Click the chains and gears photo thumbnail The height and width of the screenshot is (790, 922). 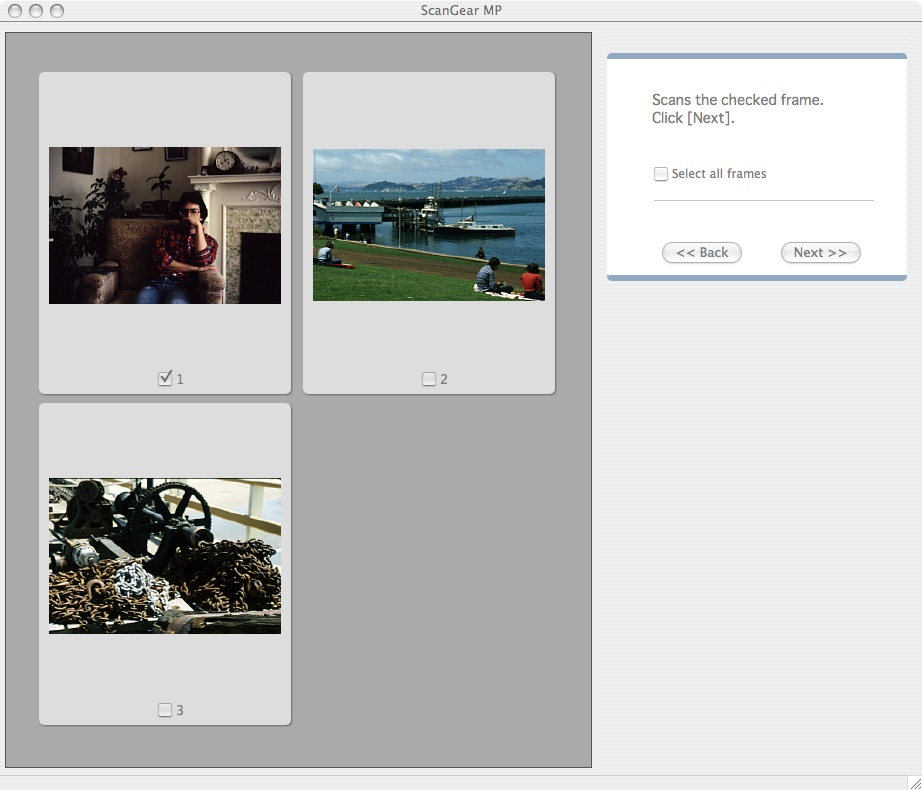(165, 555)
